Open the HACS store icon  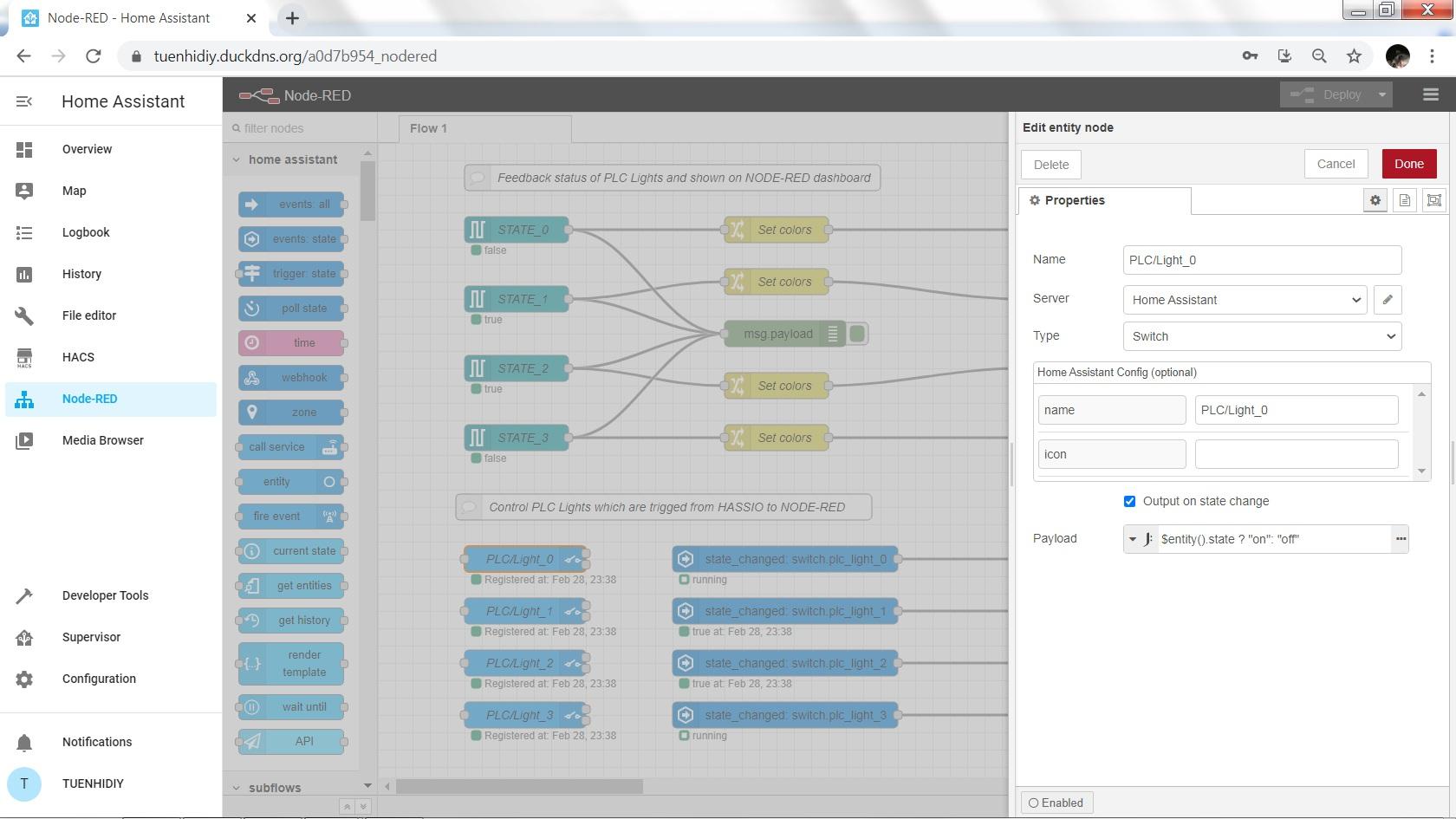[24, 357]
